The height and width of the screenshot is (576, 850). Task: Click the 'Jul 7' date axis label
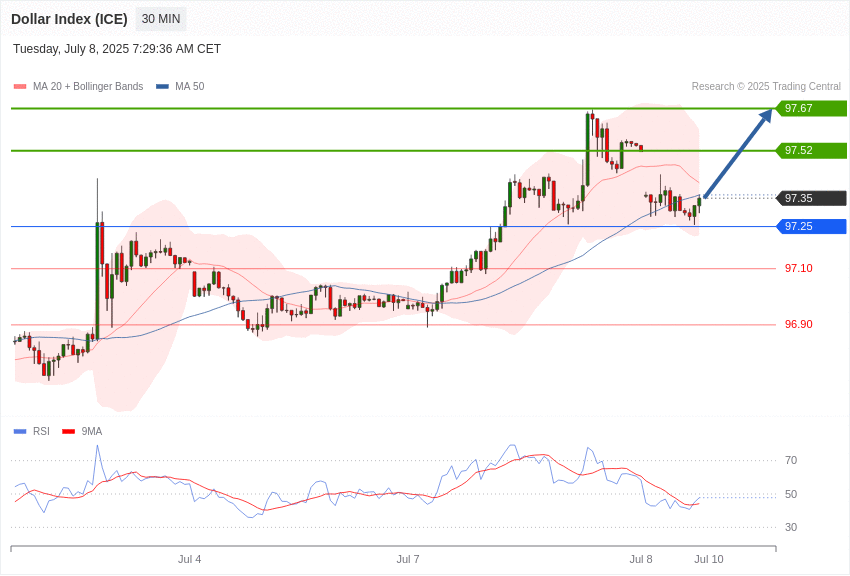408,559
